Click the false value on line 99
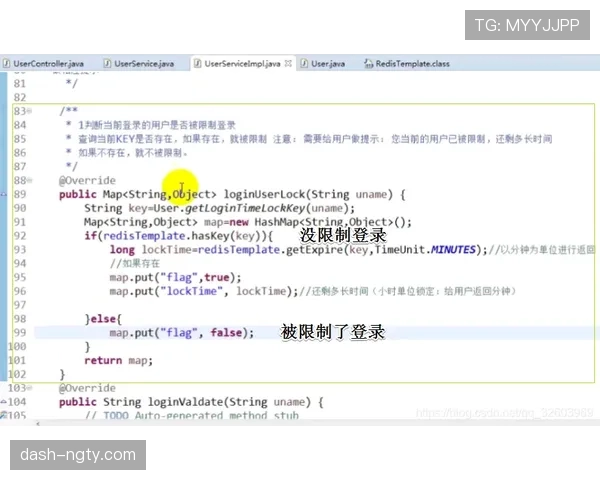This screenshot has width=600, height=480. click(226, 333)
